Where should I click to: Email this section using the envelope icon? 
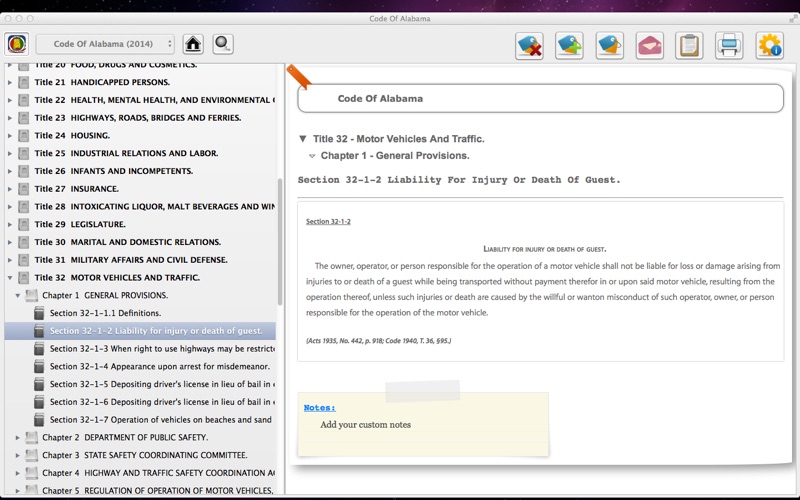click(649, 46)
